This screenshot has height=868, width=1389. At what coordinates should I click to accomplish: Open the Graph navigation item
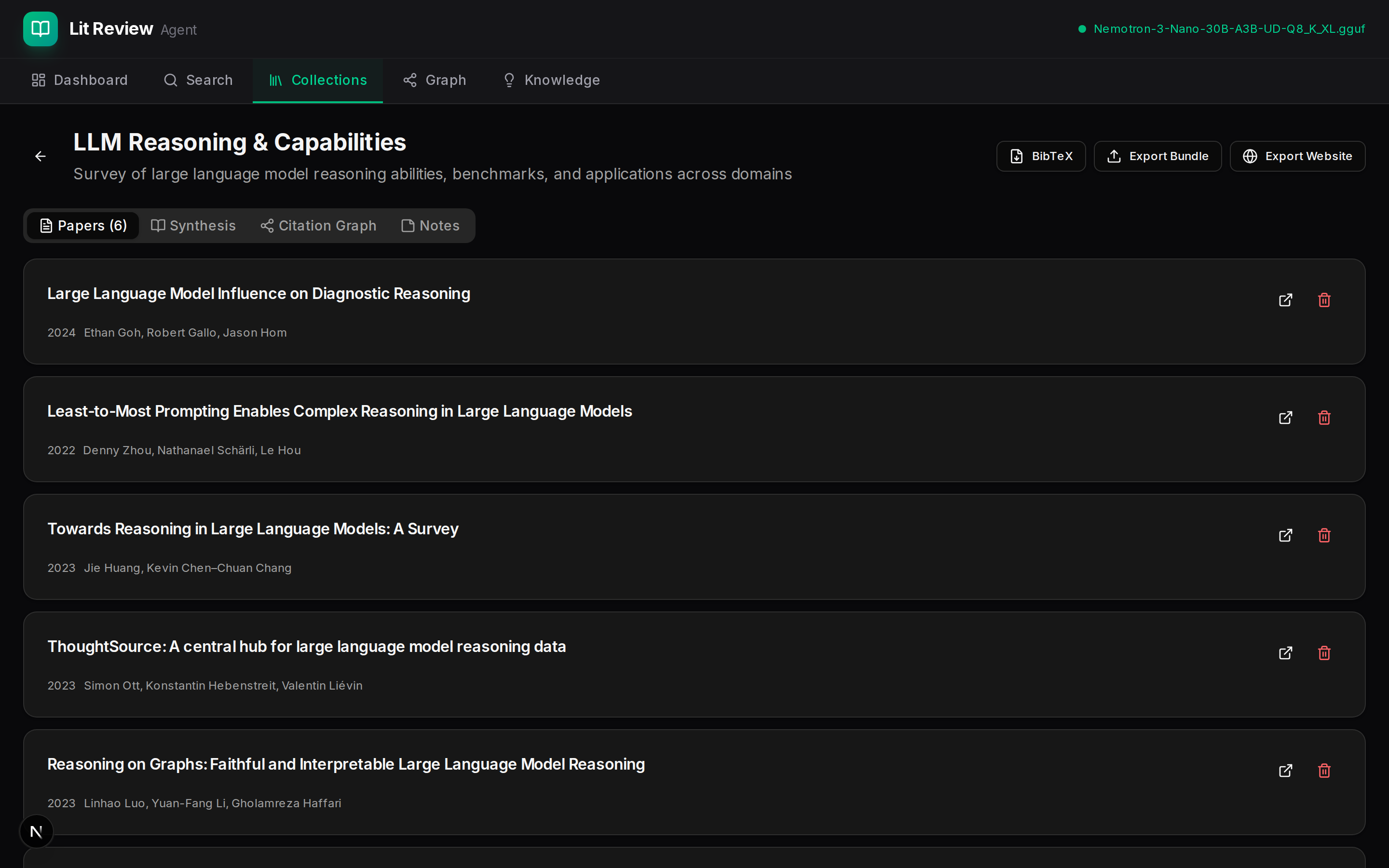(x=435, y=81)
